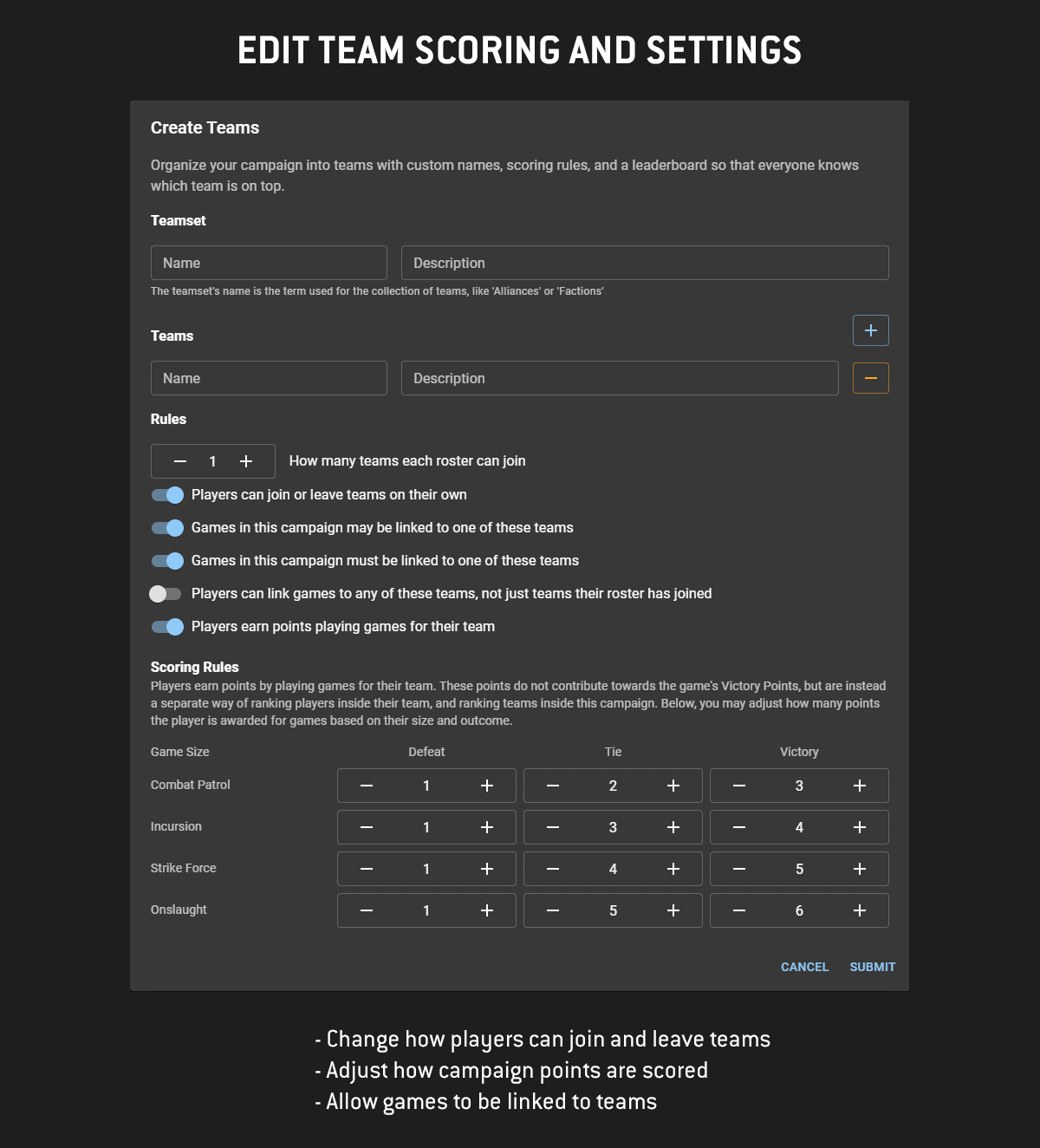Turn off games must be linked requirement
This screenshot has height=1148, width=1040.
tap(167, 561)
